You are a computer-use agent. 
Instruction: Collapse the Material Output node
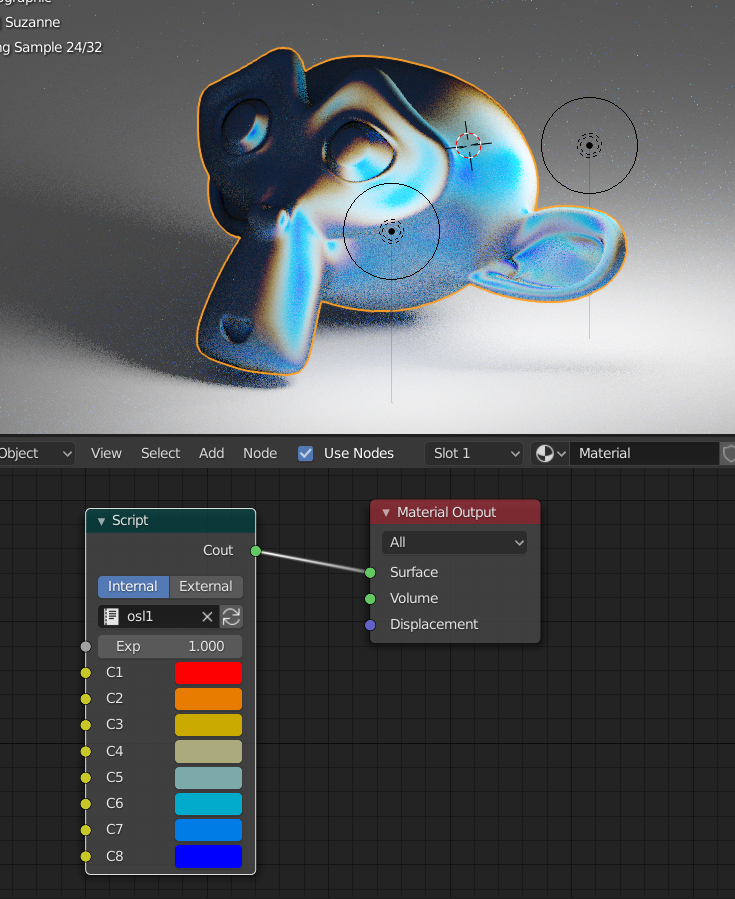(x=386, y=513)
